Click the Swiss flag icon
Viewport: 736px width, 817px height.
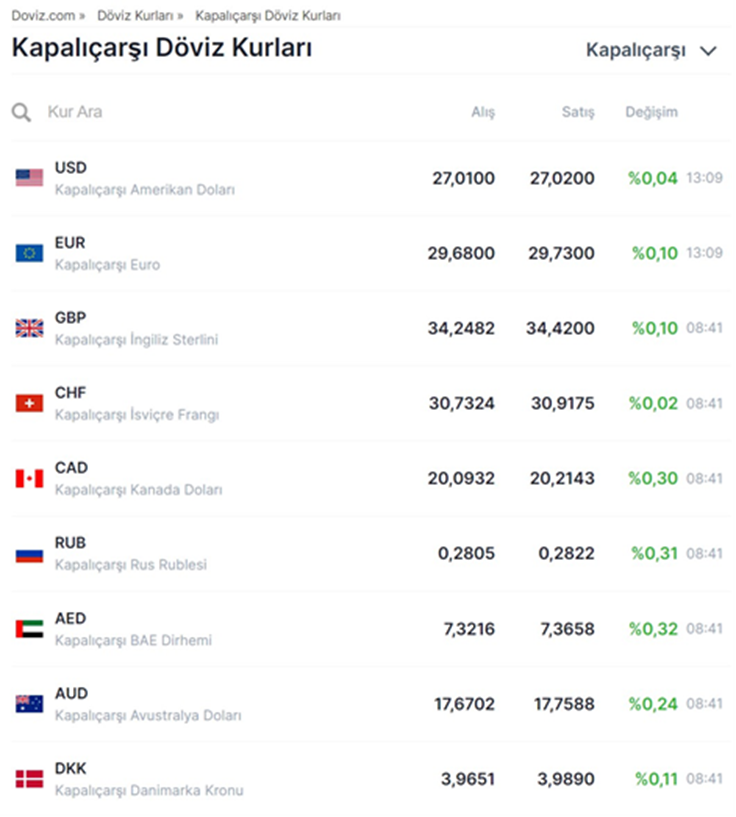[x=29, y=403]
